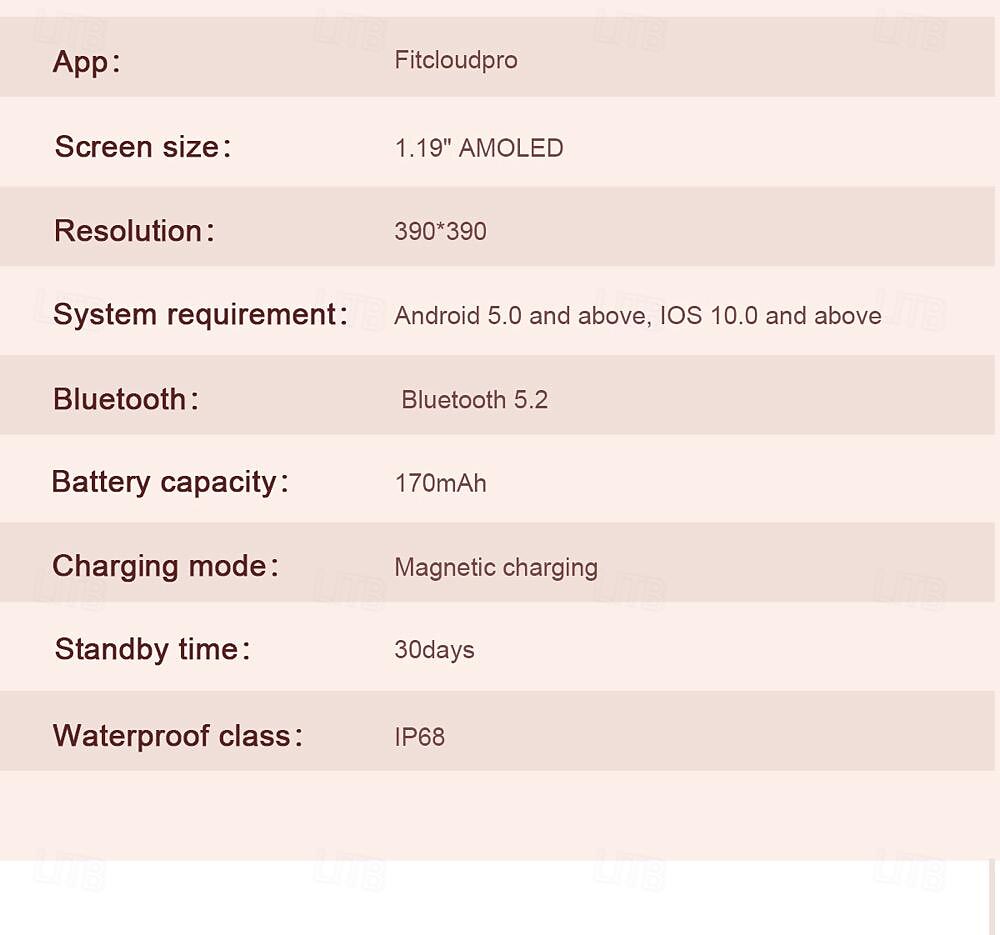The height and width of the screenshot is (935, 1000).
Task: Select the 170mAh battery value
Action: (x=440, y=483)
